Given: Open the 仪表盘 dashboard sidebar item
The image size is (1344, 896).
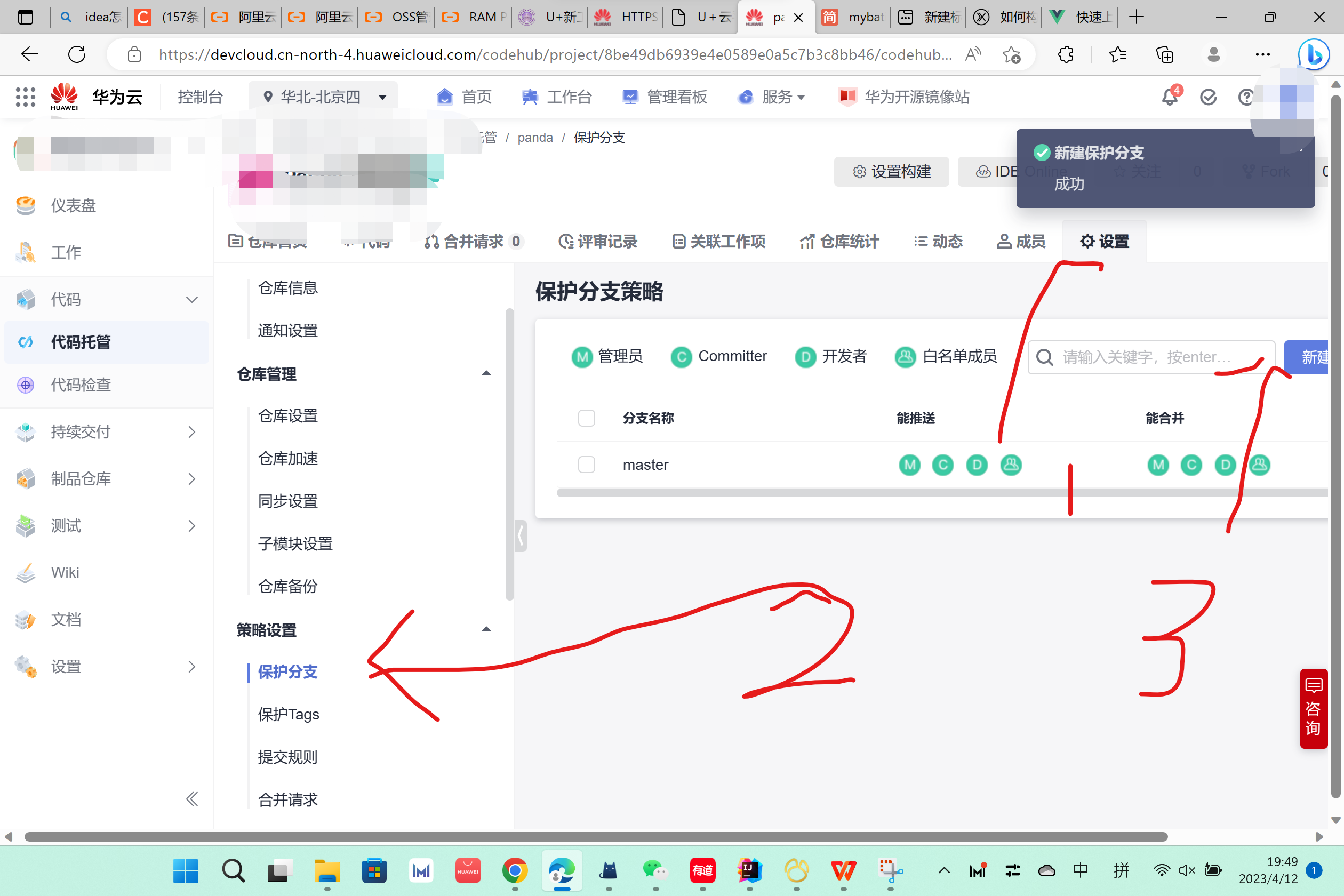Looking at the screenshot, I should pyautogui.click(x=73, y=205).
